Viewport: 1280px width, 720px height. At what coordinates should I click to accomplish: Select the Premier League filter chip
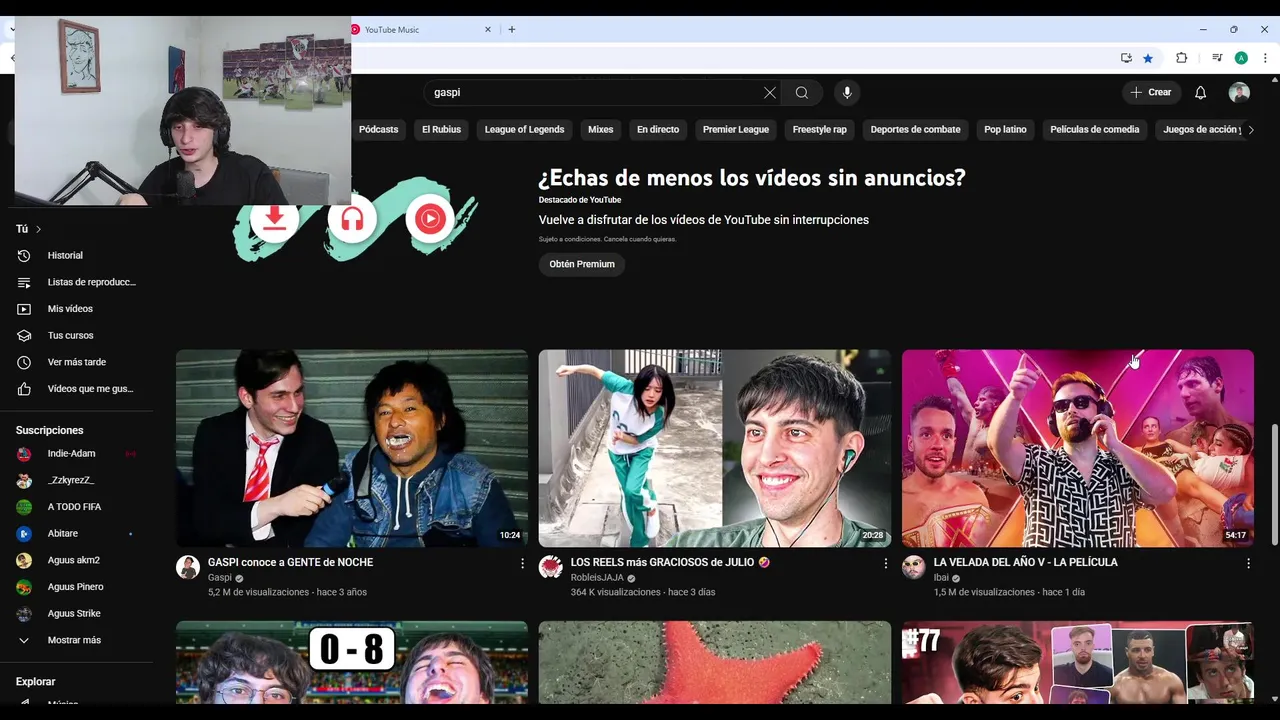[x=736, y=129]
